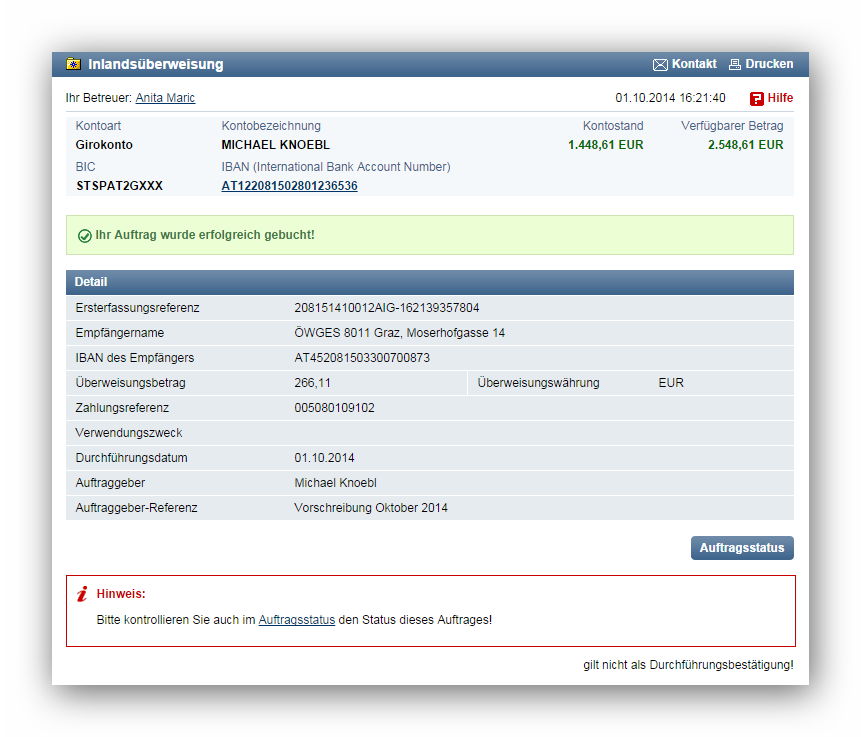Viewport: 861px width, 737px height.
Task: Click the Zahlungsreferenz value 005080109102
Action: [334, 407]
